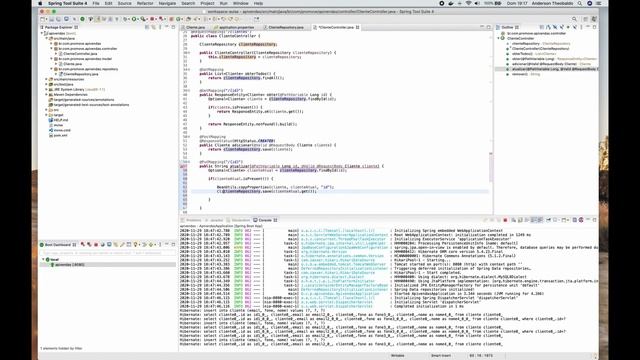640x360 pixels.
Task: Toggle Link with Editor in Package Explorer
Action: coord(153,27)
